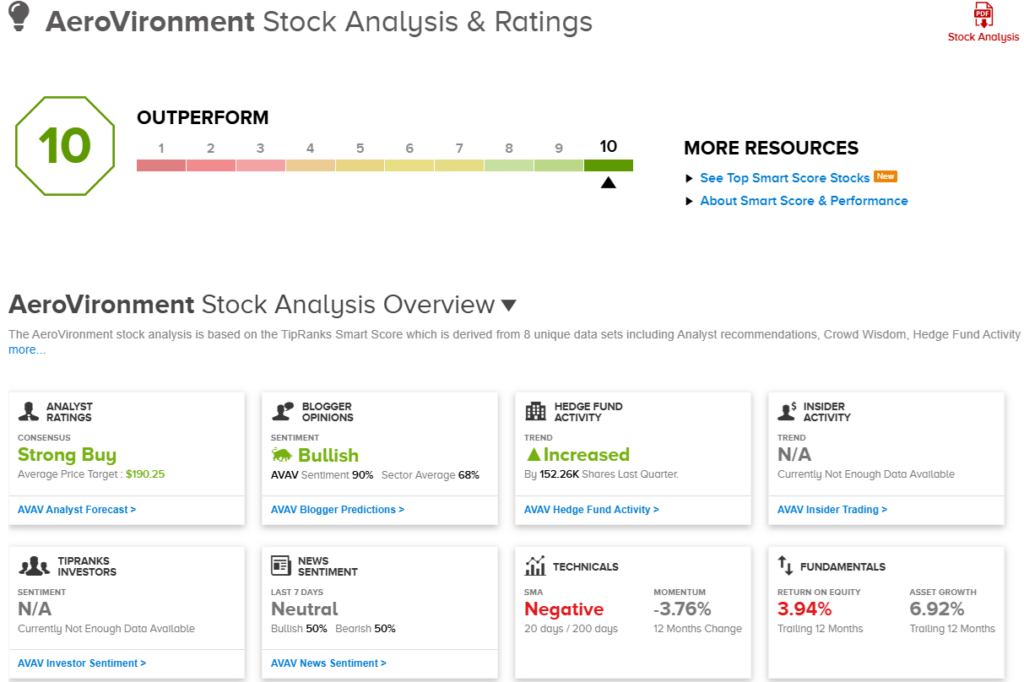
Task: Open AVAV Blogger Predictions link
Action: click(338, 510)
